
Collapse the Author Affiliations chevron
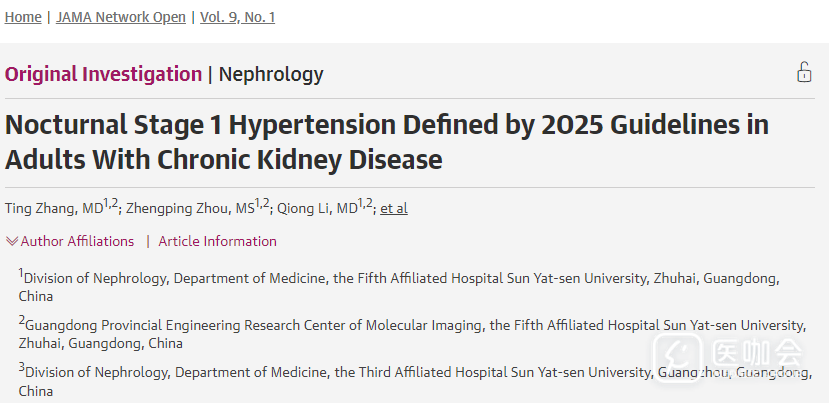(x=12, y=241)
